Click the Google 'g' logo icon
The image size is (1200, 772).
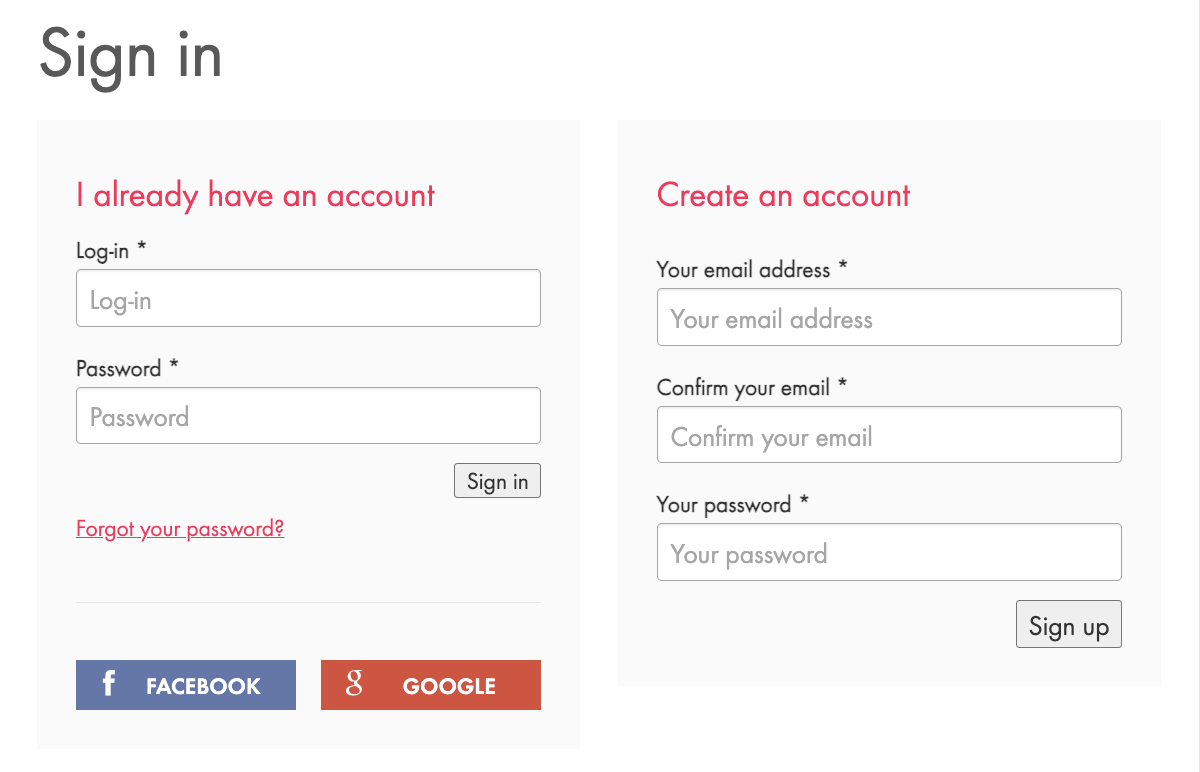pyautogui.click(x=354, y=684)
